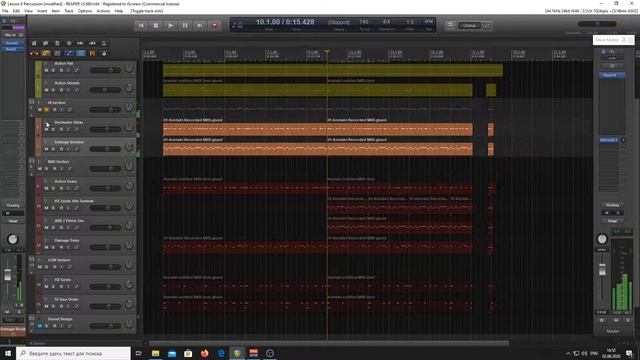Click the horizontal arrange view scrollbar
This screenshot has width=640, height=360.
point(329,343)
